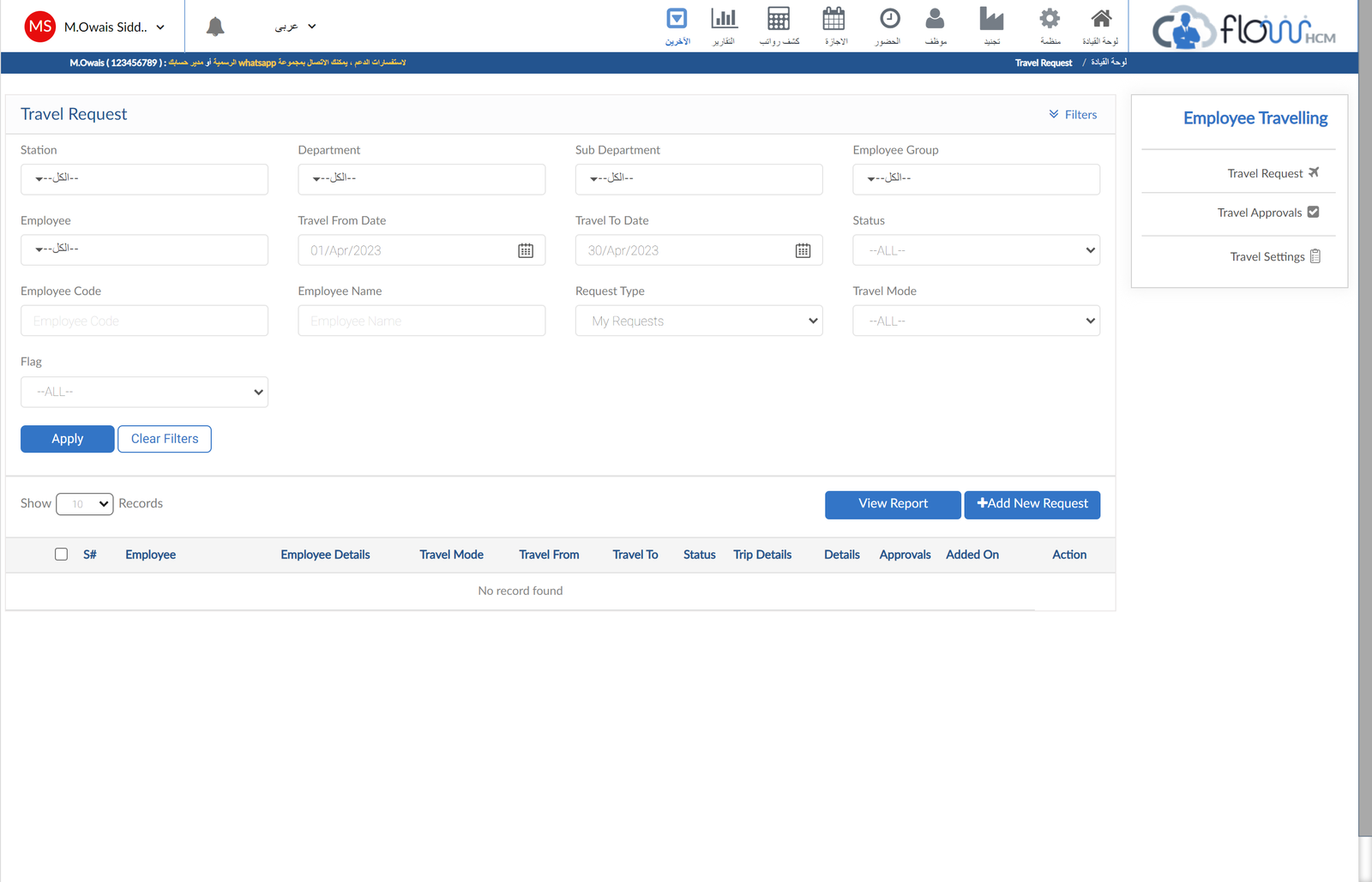Expand the Request Type dropdown
Screen dimensions: 1372x882
click(698, 321)
